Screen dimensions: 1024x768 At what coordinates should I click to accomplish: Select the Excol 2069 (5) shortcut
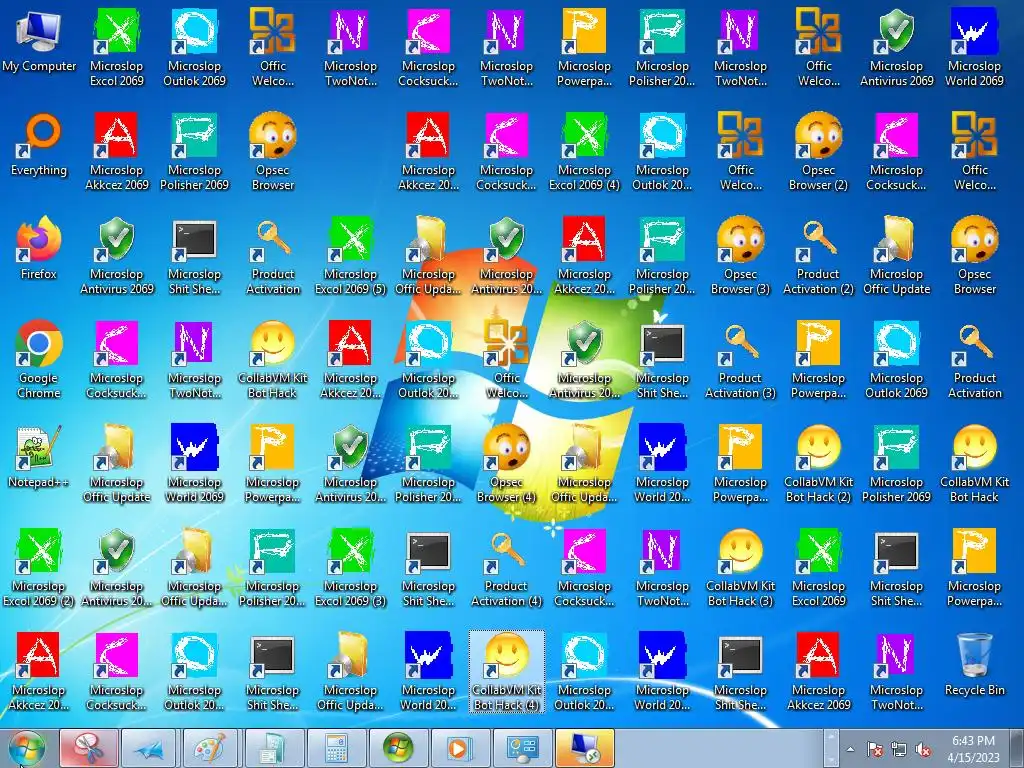click(351, 255)
